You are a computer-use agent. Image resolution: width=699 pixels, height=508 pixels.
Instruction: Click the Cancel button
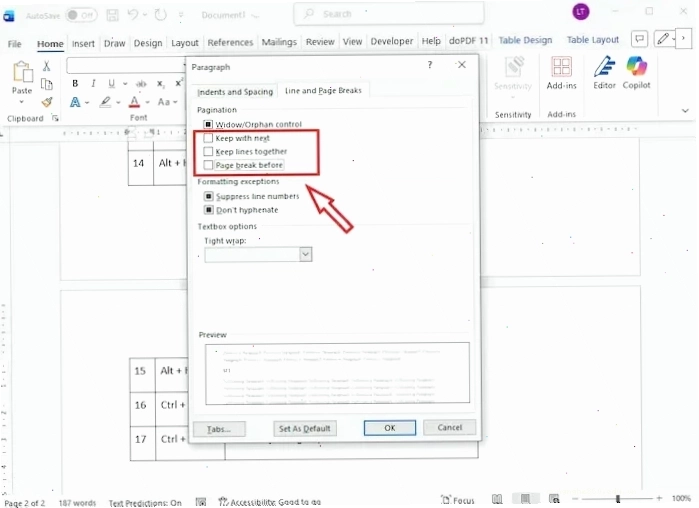click(x=449, y=427)
